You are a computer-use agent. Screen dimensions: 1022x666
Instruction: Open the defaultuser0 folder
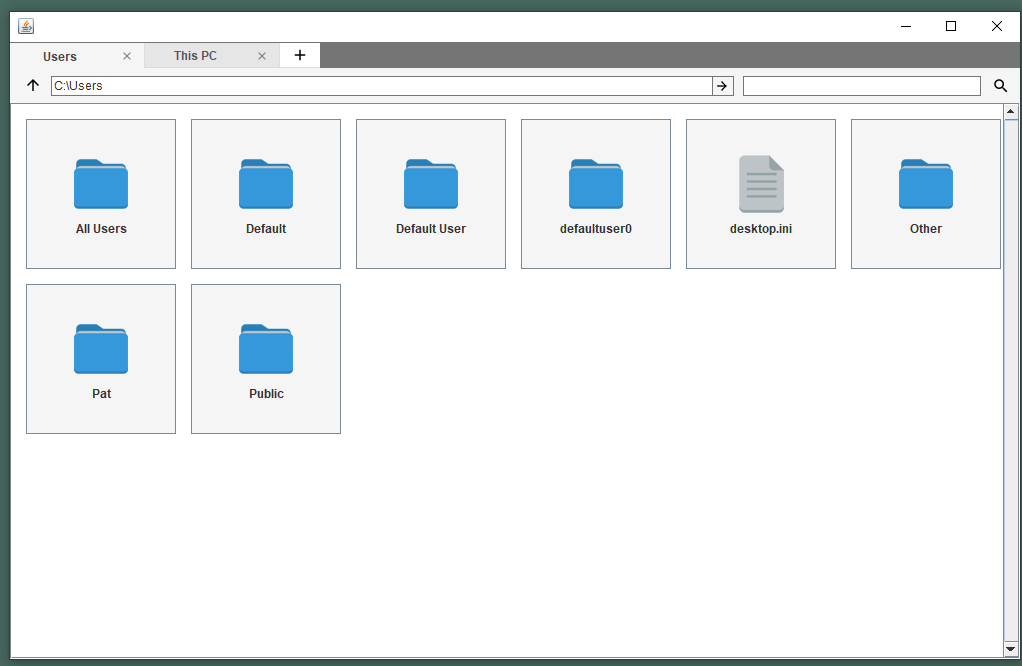tap(595, 193)
